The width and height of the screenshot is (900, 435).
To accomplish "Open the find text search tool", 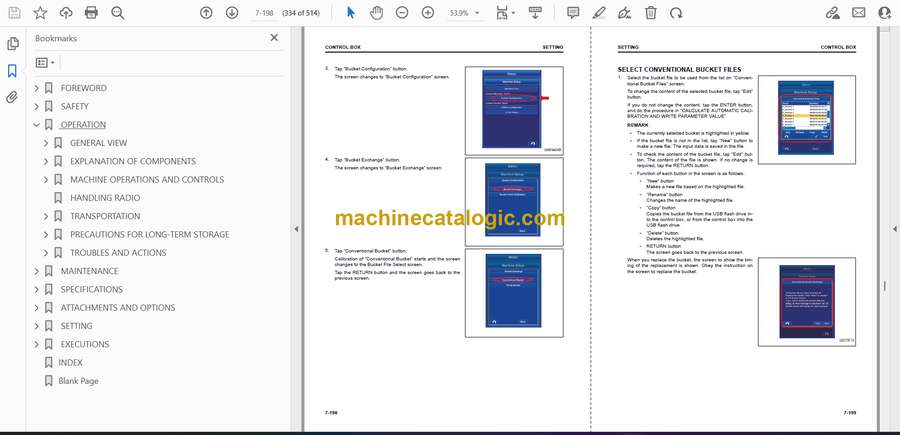I will tap(118, 13).
